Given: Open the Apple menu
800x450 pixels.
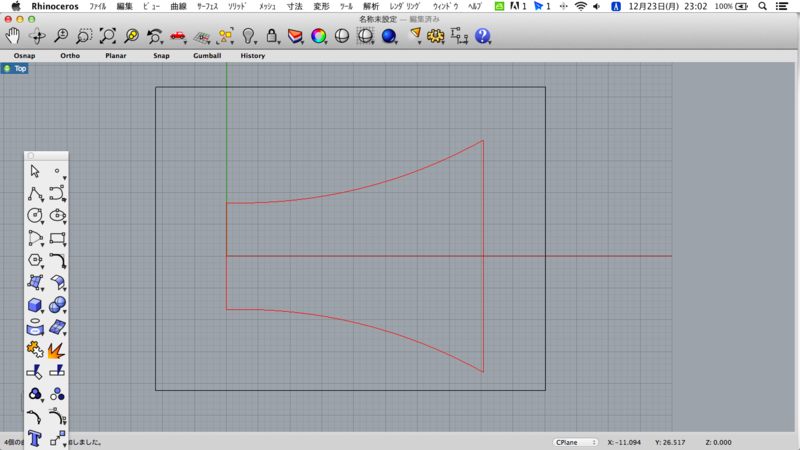Looking at the screenshot, I should click(x=16, y=6).
